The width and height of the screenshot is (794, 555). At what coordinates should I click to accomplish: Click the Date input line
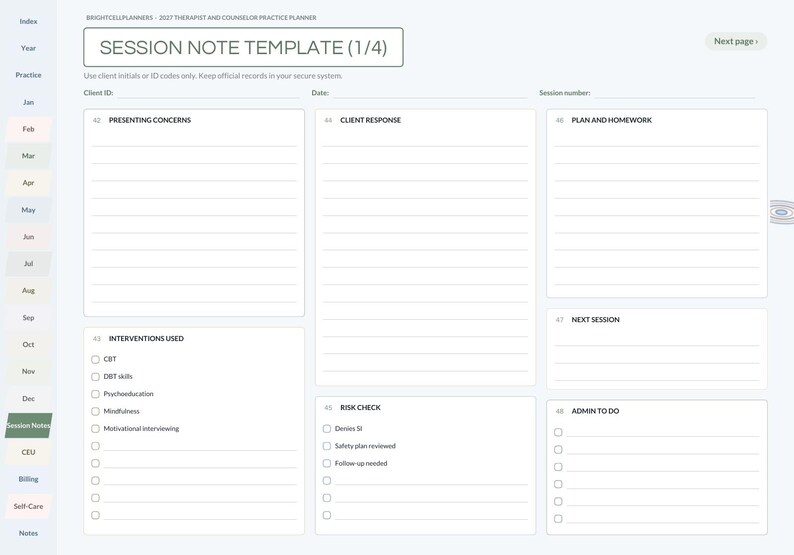pyautogui.click(x=430, y=93)
